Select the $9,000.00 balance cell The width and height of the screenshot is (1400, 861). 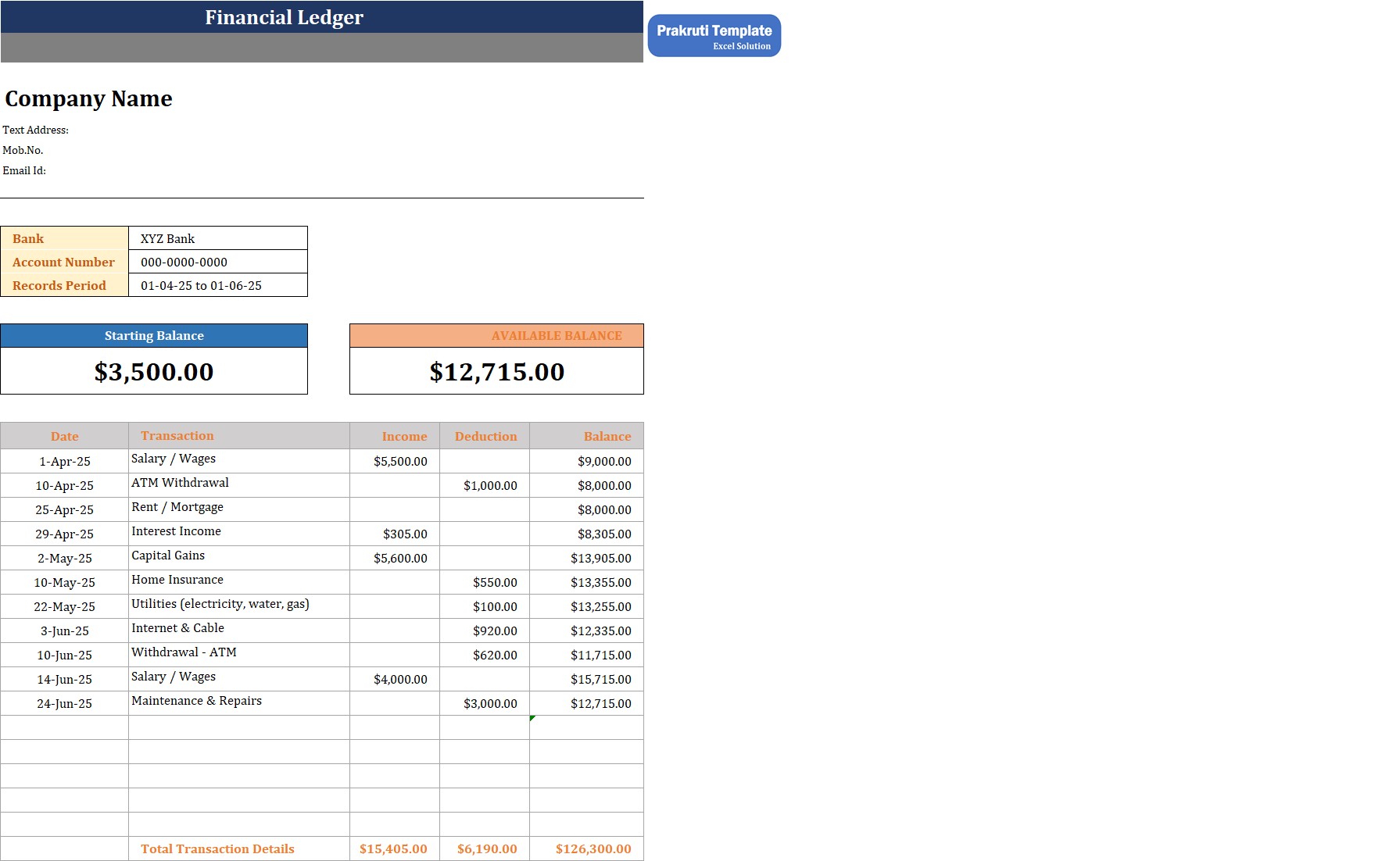tap(586, 461)
